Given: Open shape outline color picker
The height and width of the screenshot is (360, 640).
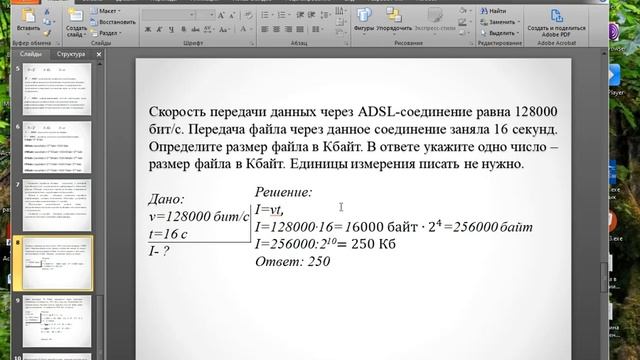Looking at the screenshot, I should click(464, 22).
